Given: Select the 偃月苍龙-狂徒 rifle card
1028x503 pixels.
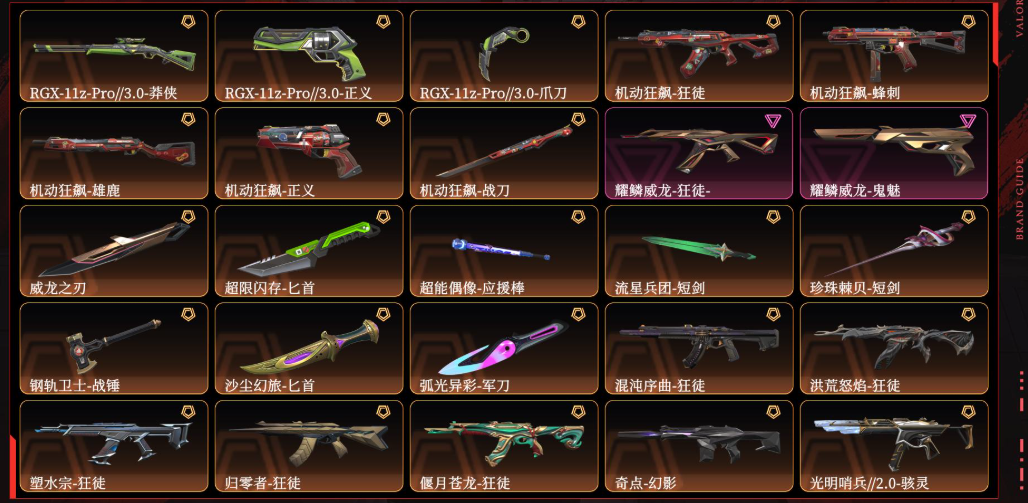Looking at the screenshot, I should [504, 446].
